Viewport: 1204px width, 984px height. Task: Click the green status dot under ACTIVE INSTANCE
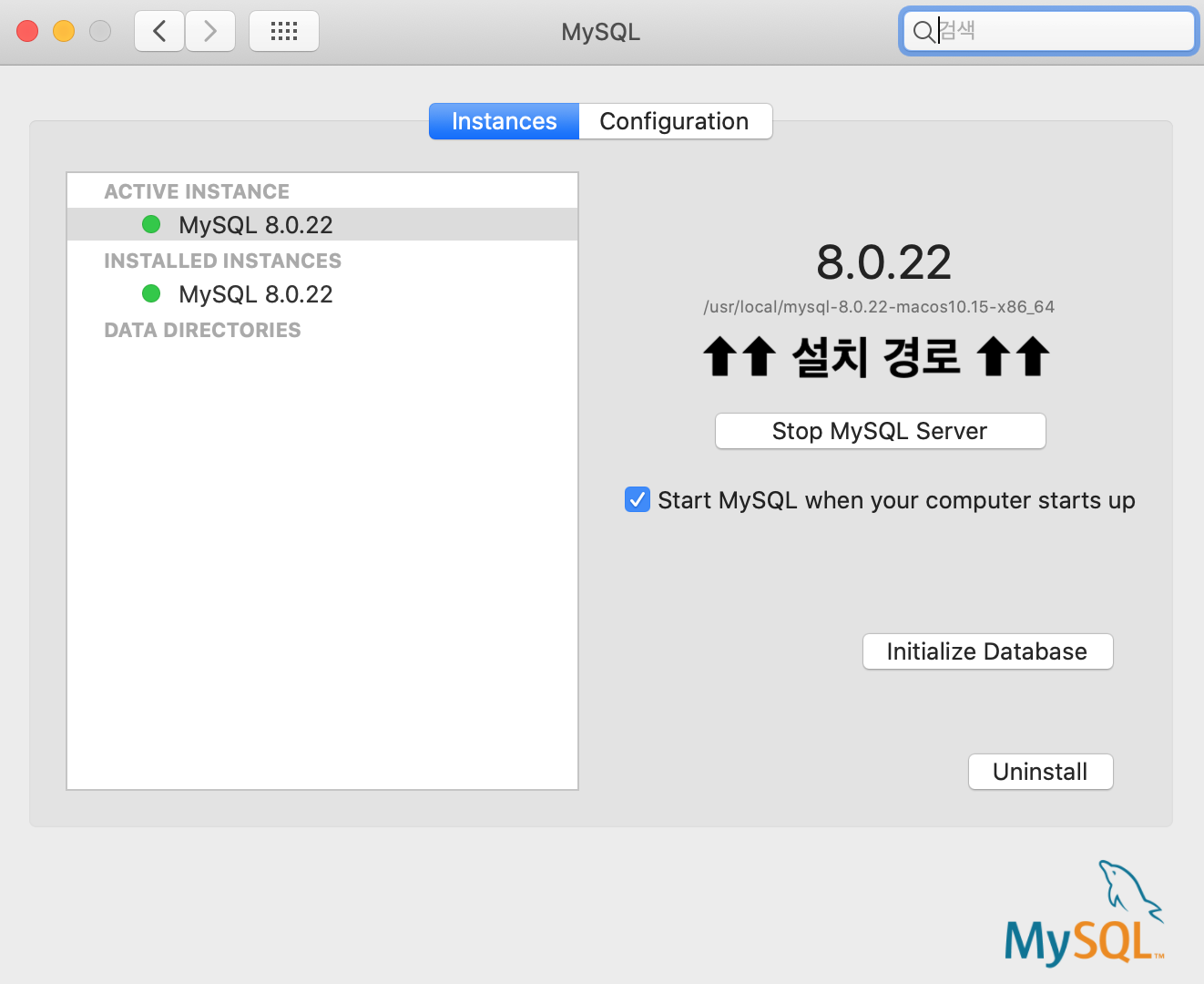[151, 224]
